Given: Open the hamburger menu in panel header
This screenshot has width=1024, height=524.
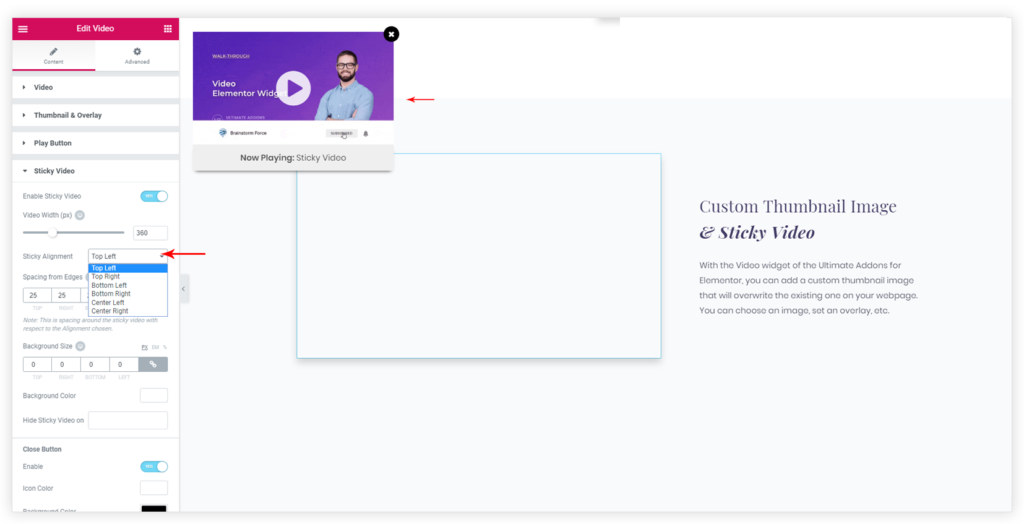Looking at the screenshot, I should (x=23, y=29).
